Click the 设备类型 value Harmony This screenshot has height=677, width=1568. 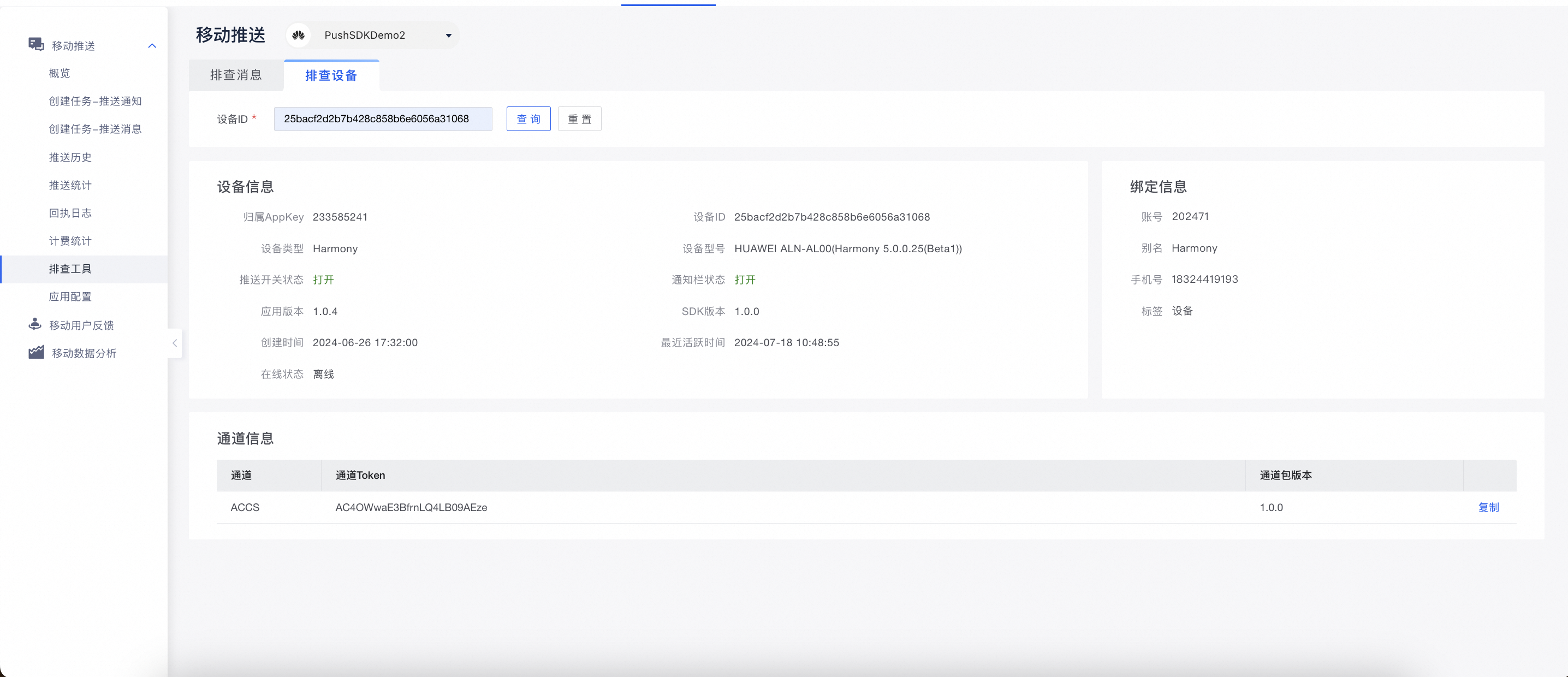(335, 249)
